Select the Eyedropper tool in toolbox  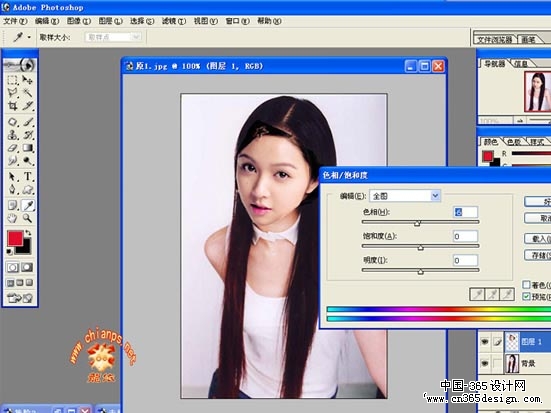[x=28, y=205]
